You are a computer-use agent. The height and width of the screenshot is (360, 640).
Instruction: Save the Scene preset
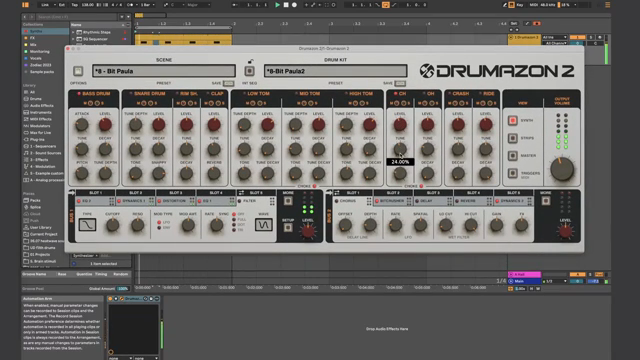[x=229, y=83]
